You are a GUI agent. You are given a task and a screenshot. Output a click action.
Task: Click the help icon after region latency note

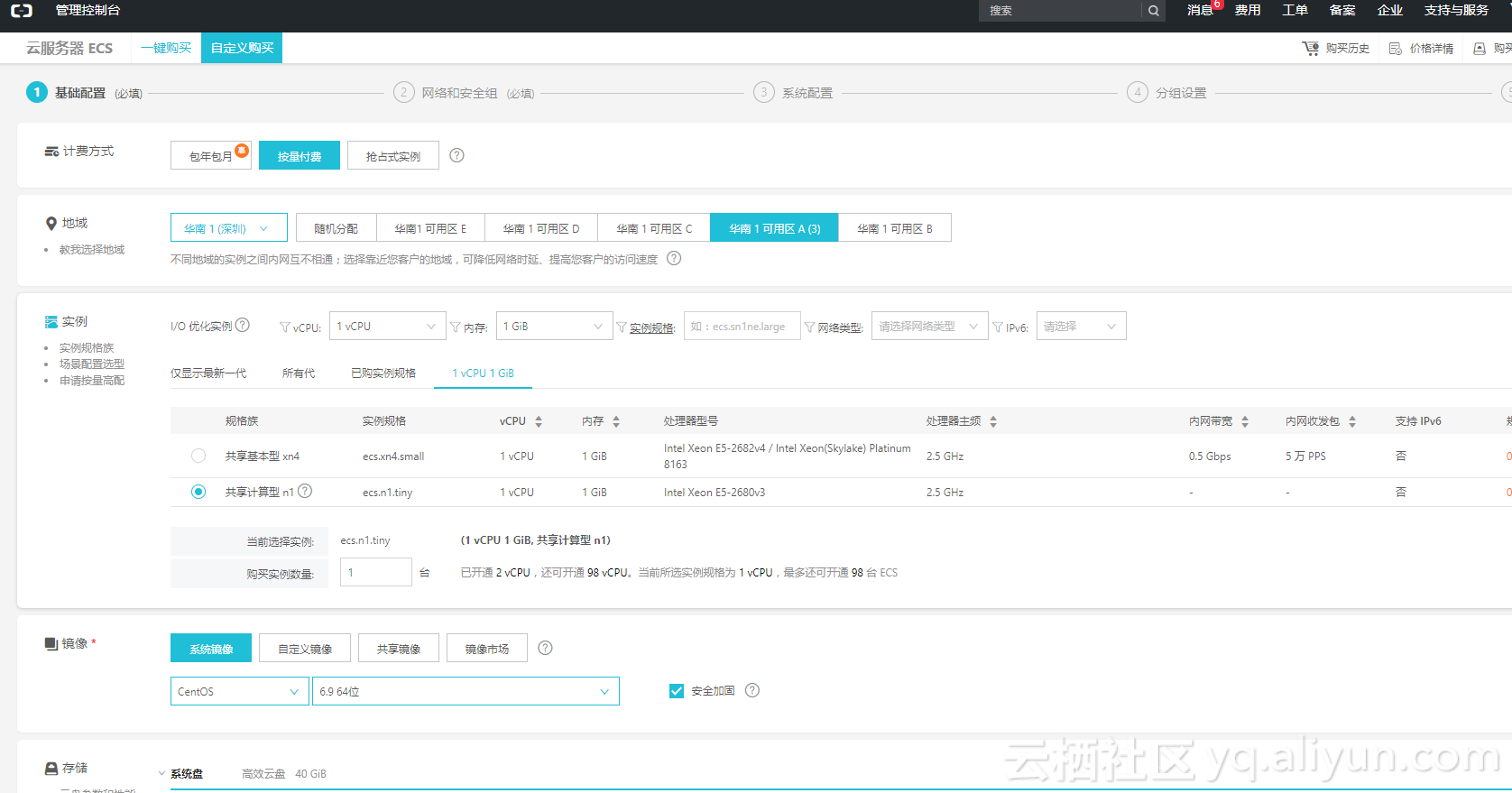(674, 258)
